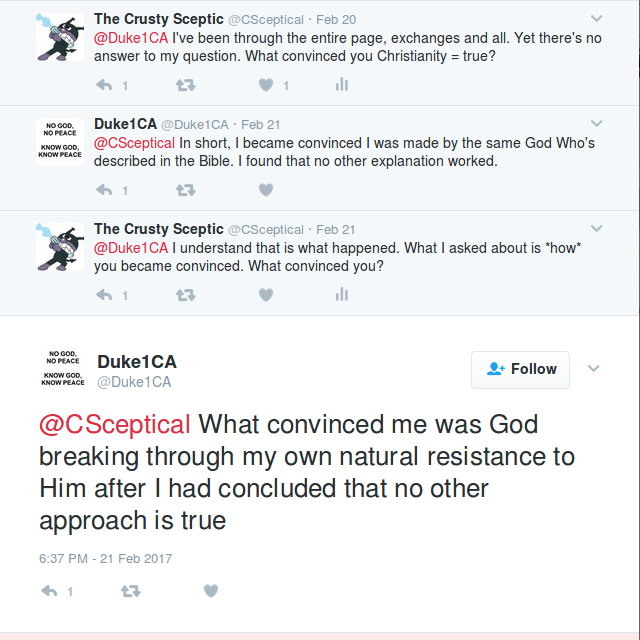
Task: Reply to the main Duke1CA tweet
Action: click(49, 591)
